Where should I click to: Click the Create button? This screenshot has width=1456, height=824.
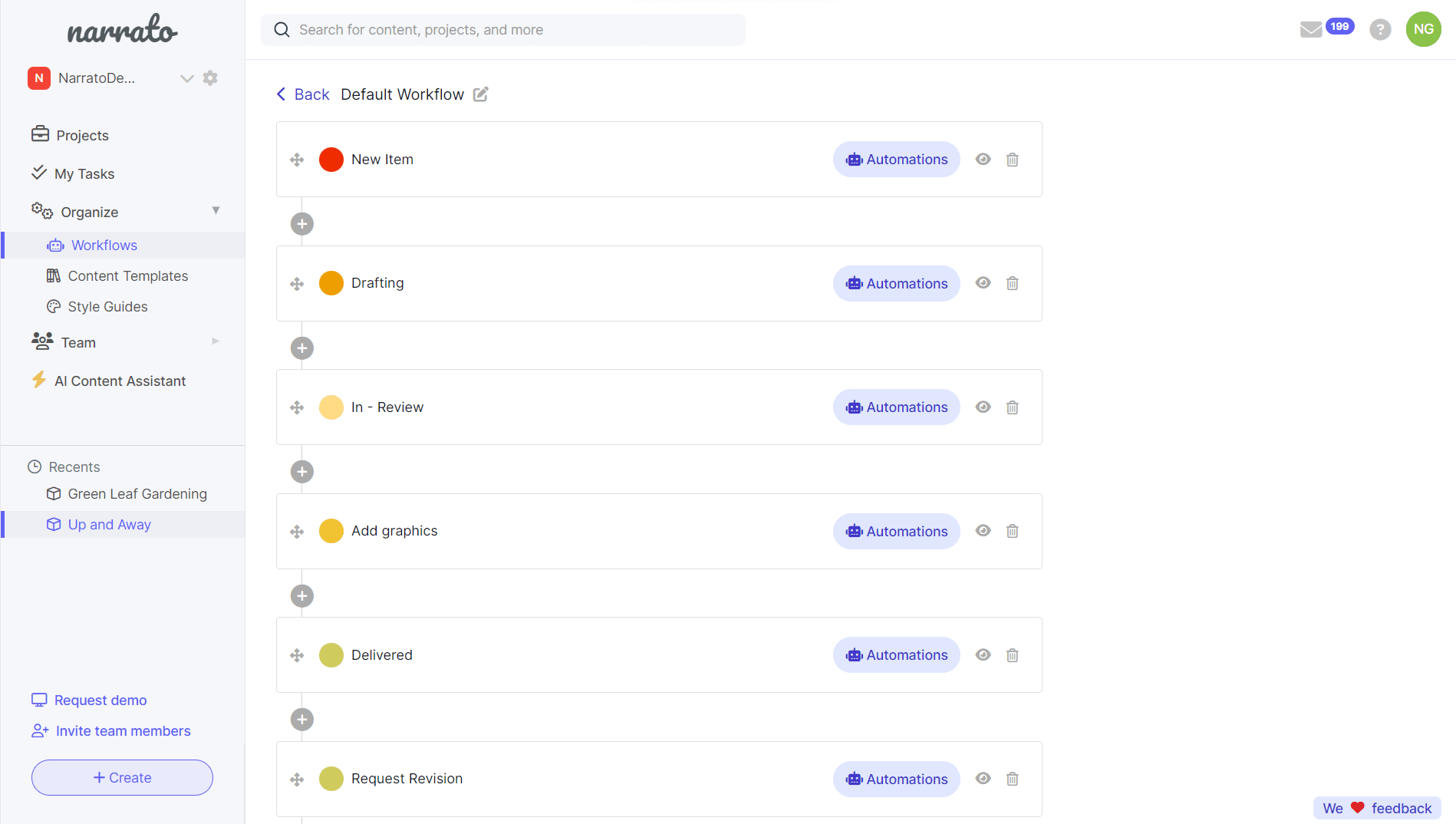pos(122,778)
